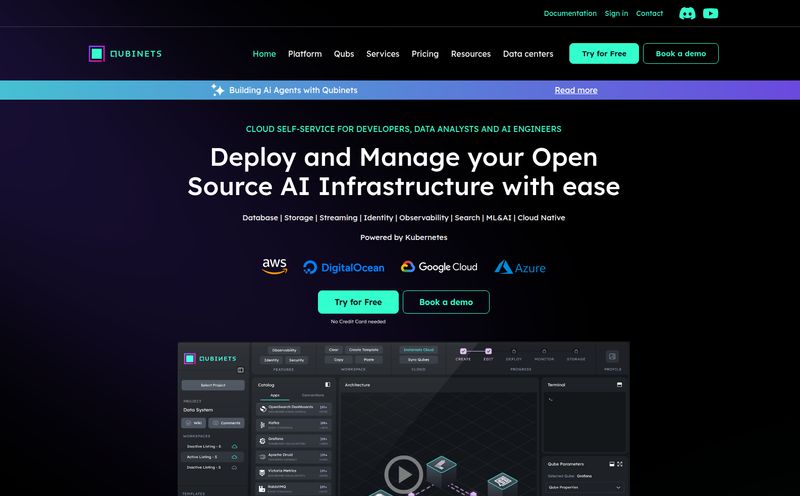Click the Qubinets logo inside the demo preview
The height and width of the screenshot is (496, 800).
coord(210,359)
